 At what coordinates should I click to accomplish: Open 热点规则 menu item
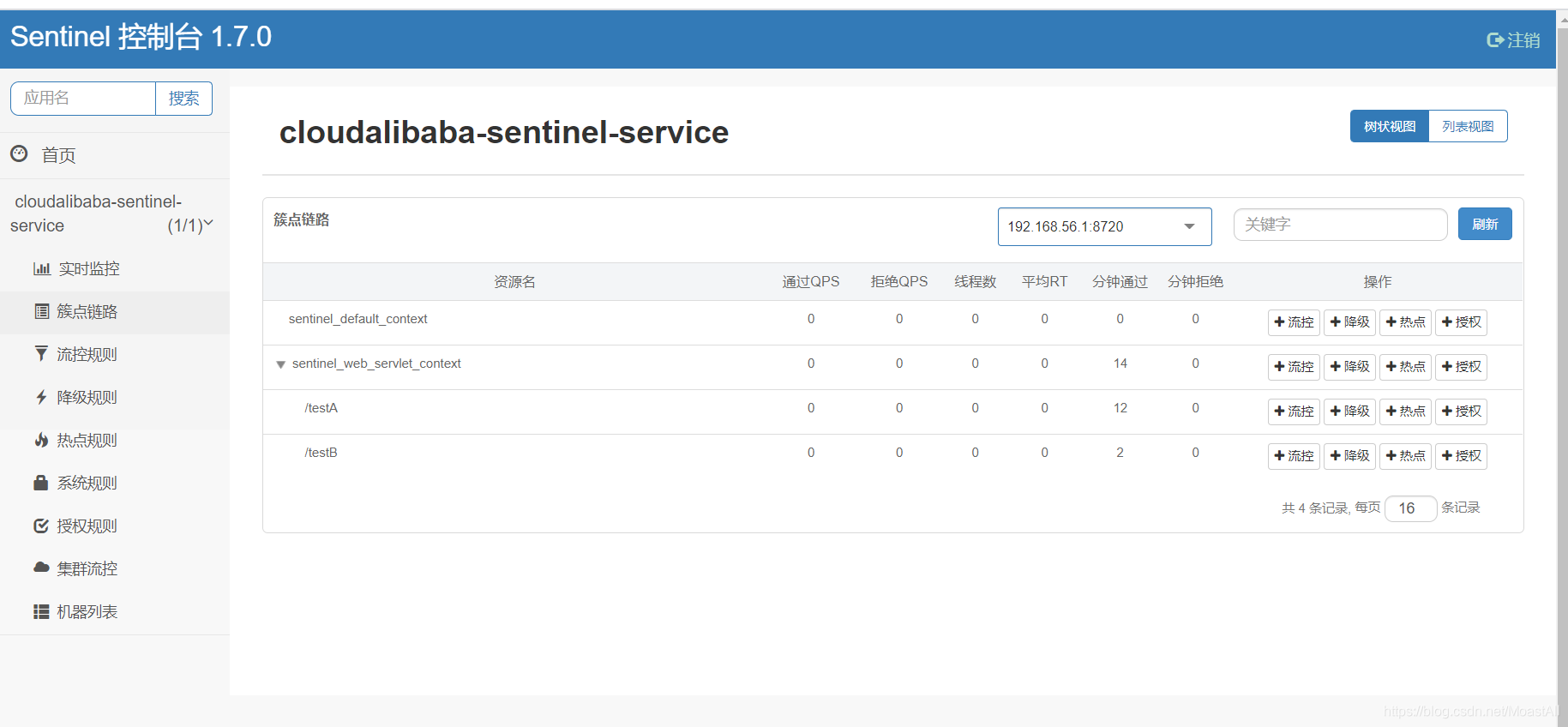tap(87, 440)
